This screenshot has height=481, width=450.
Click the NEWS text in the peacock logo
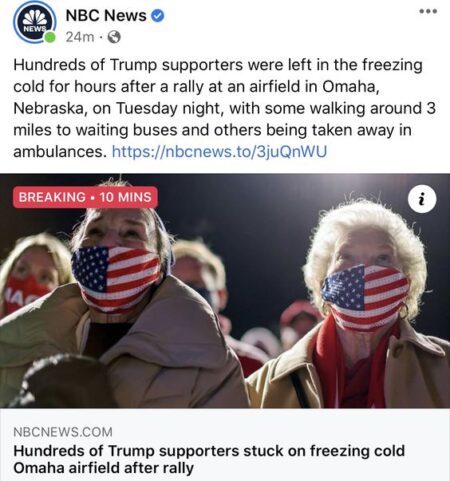pos(34,29)
